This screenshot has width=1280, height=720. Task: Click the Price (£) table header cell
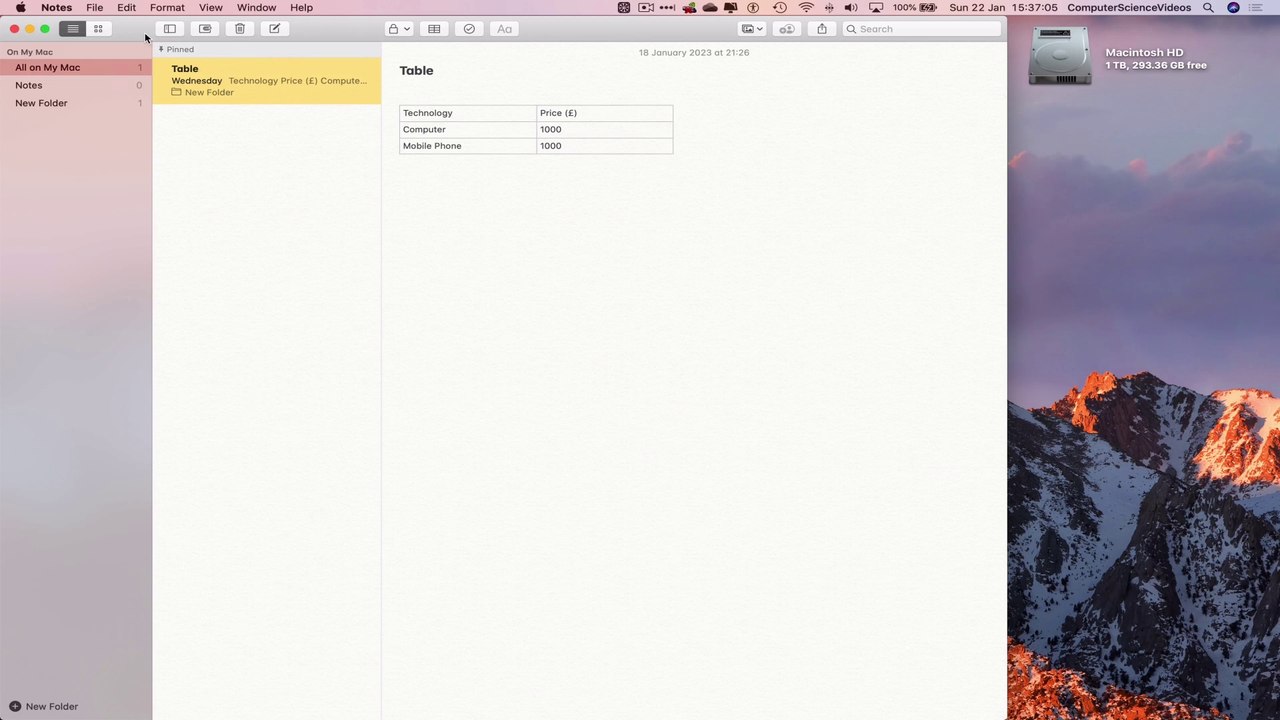[605, 113]
